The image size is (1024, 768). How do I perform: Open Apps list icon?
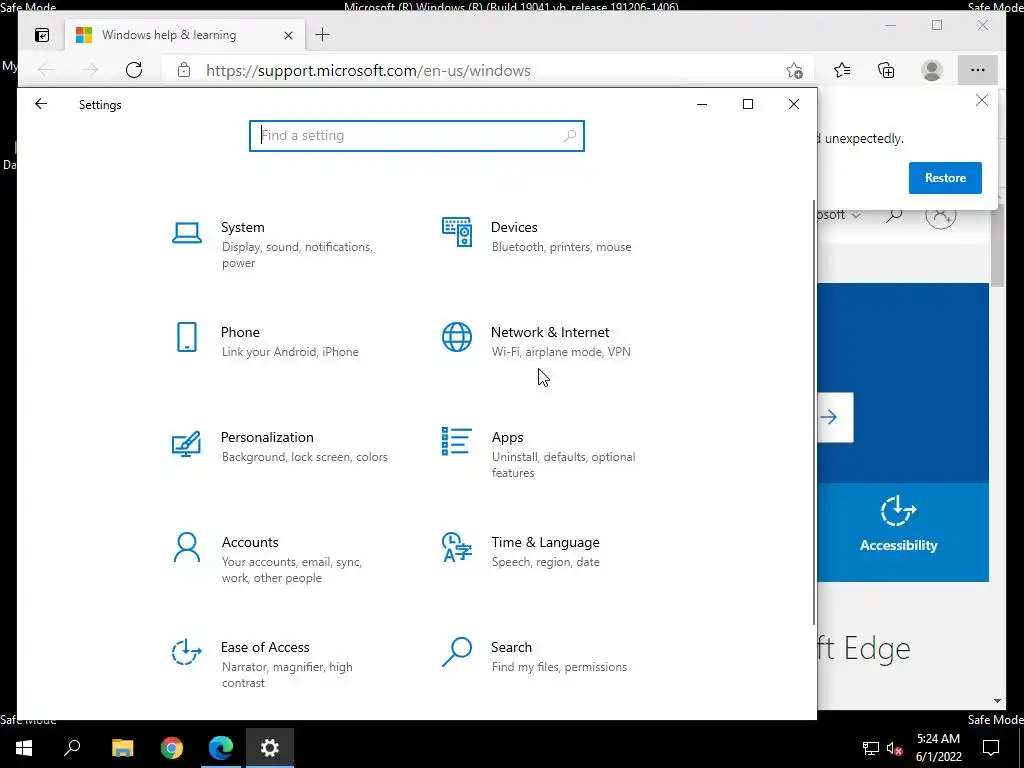456,441
